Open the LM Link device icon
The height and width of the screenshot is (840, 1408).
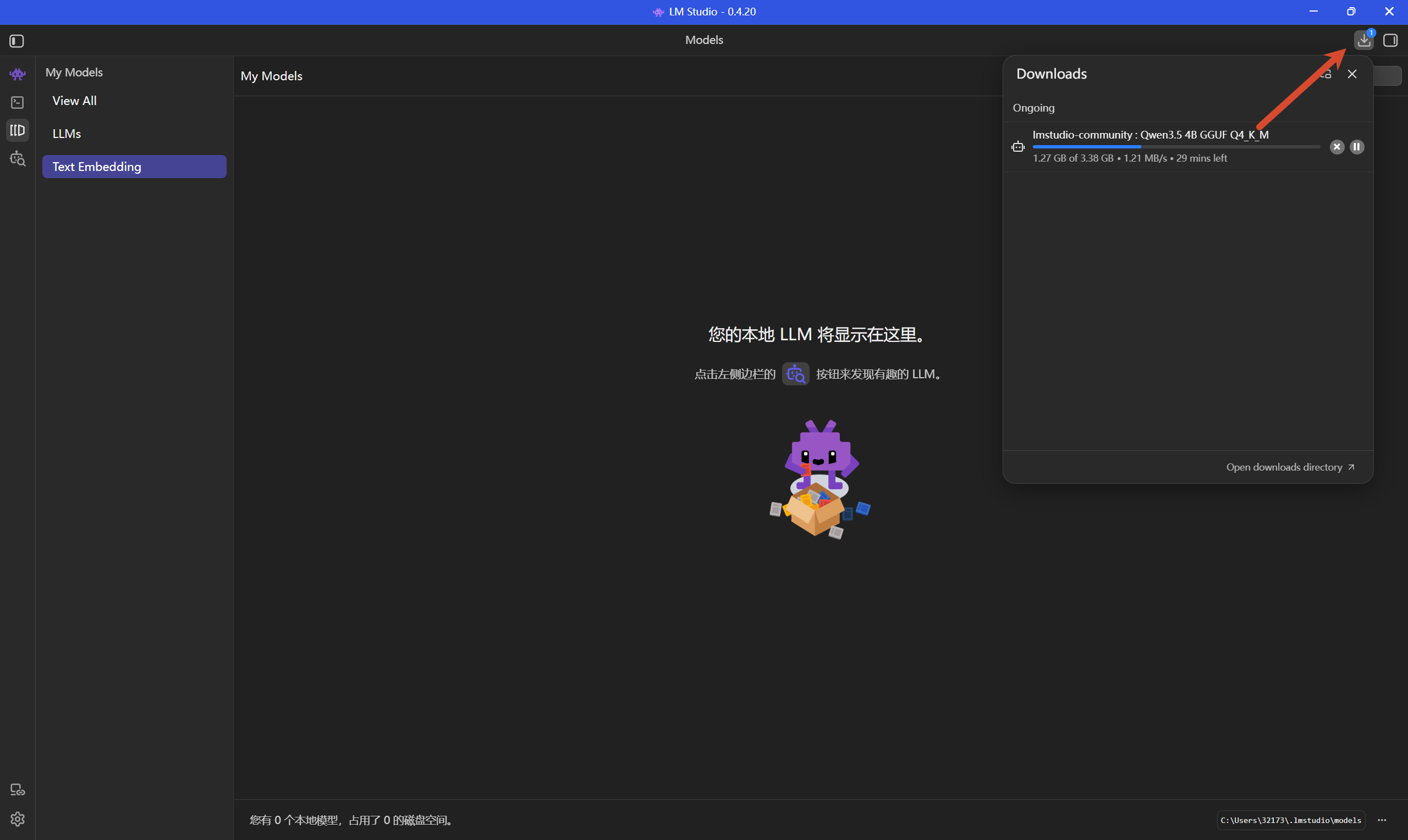[18, 789]
